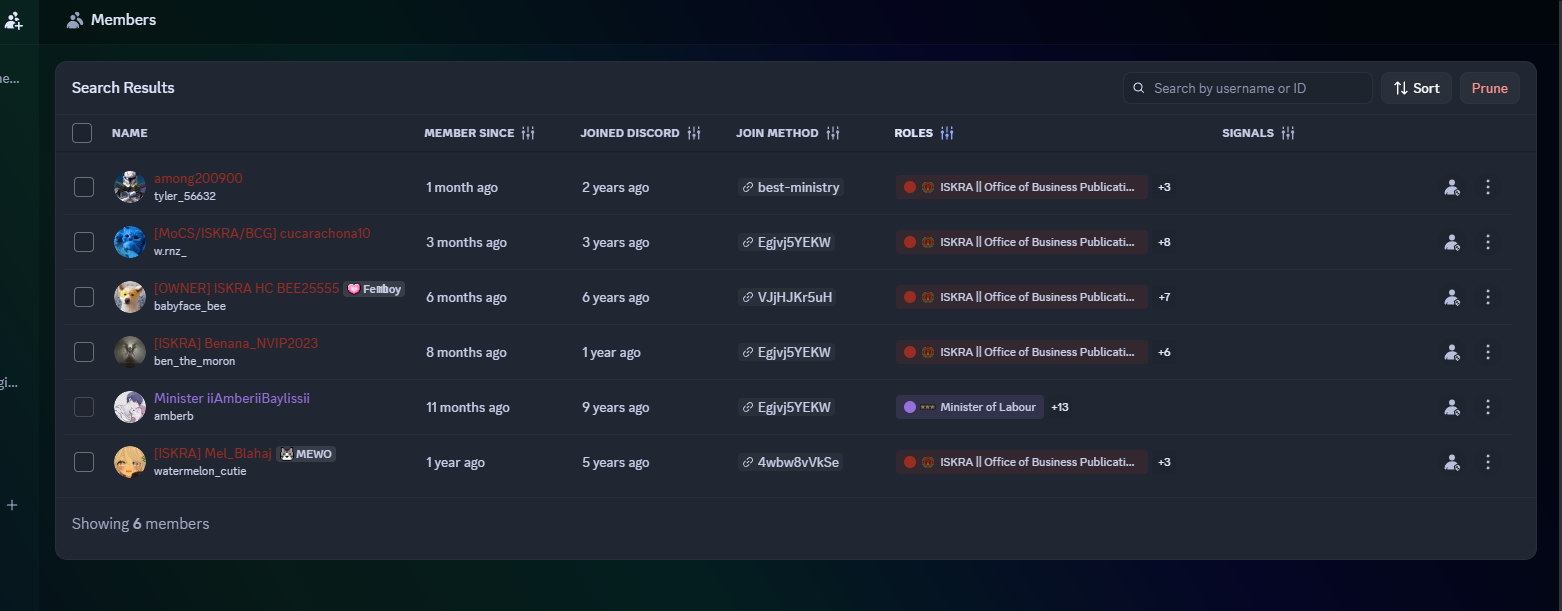Click Member Since filter icon
Screen dimensions: 1562x611
(x=528, y=133)
